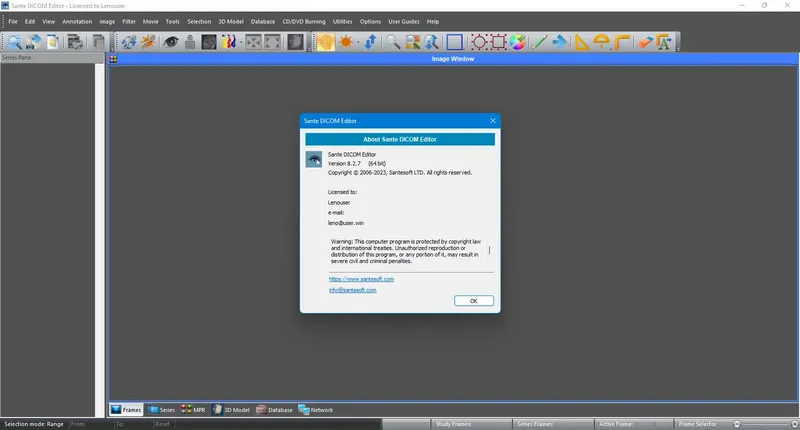The width and height of the screenshot is (800, 430).
Task: Select the elliptical ROI selection tool
Action: point(479,42)
